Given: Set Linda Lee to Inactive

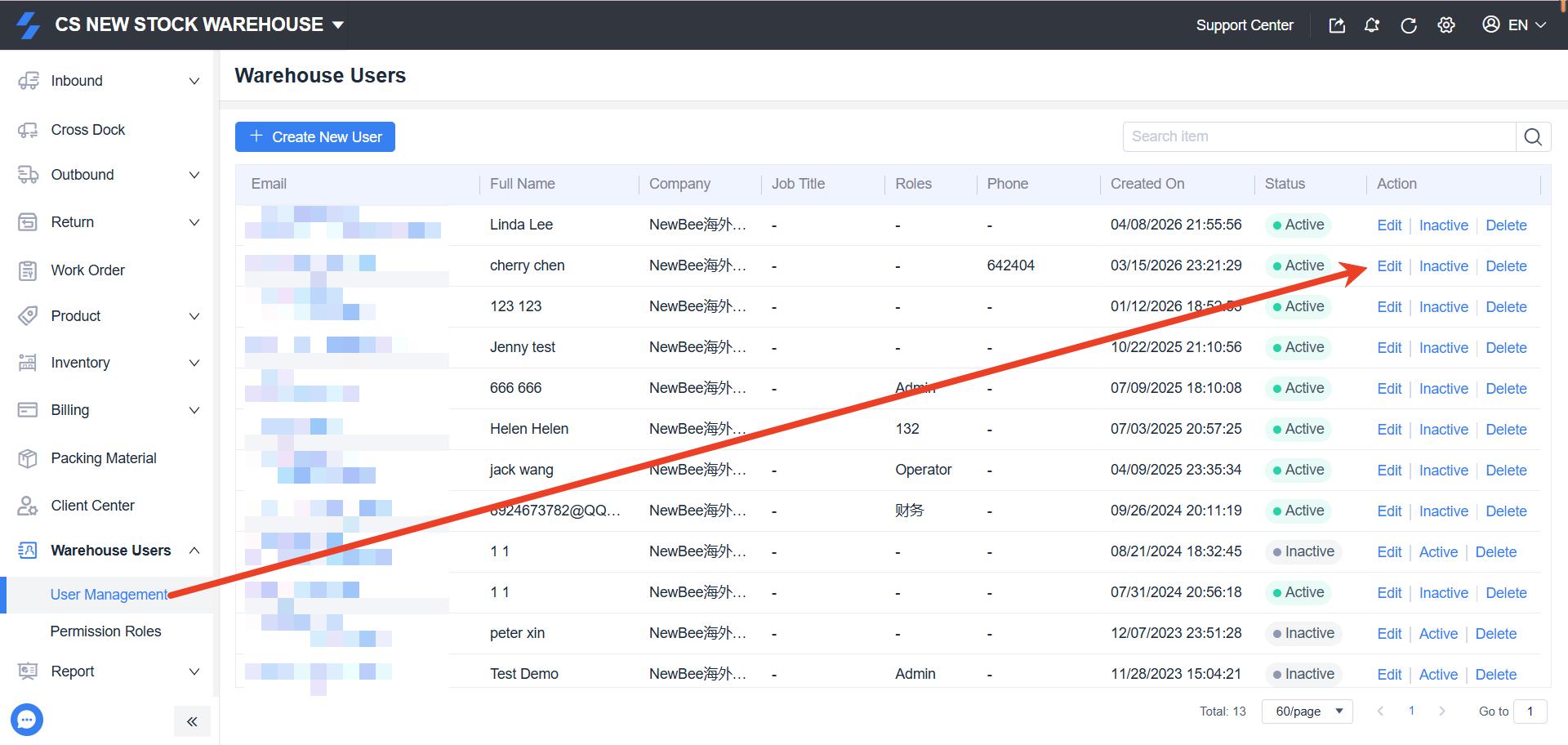Looking at the screenshot, I should (x=1443, y=225).
